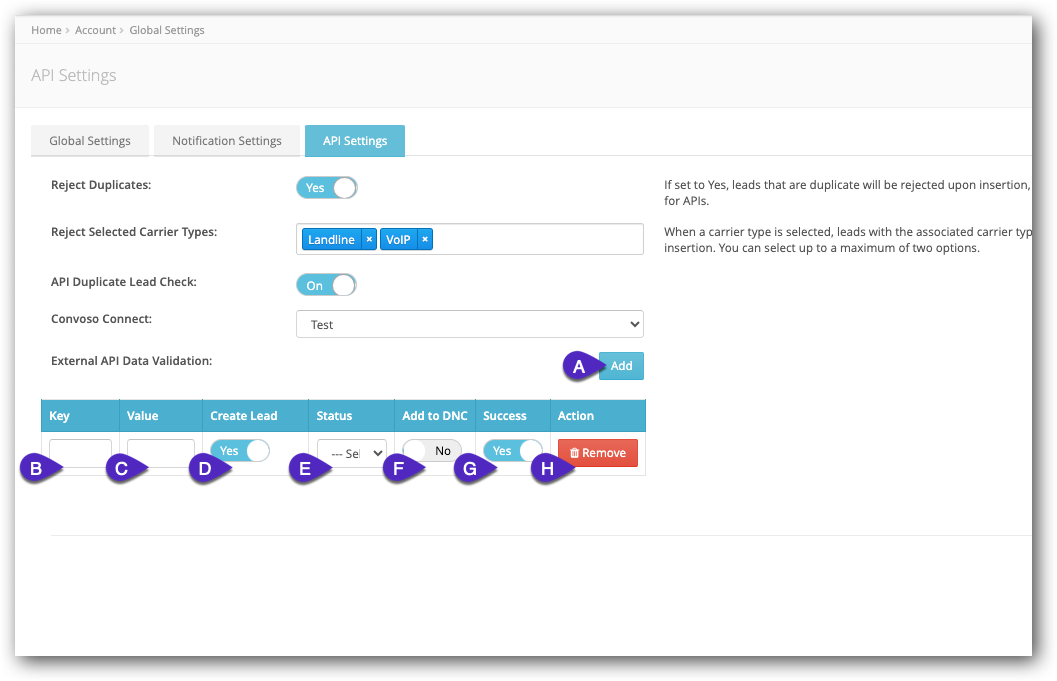The image size is (1057, 681).
Task: Click the Value input field
Action: pyautogui.click(x=160, y=451)
